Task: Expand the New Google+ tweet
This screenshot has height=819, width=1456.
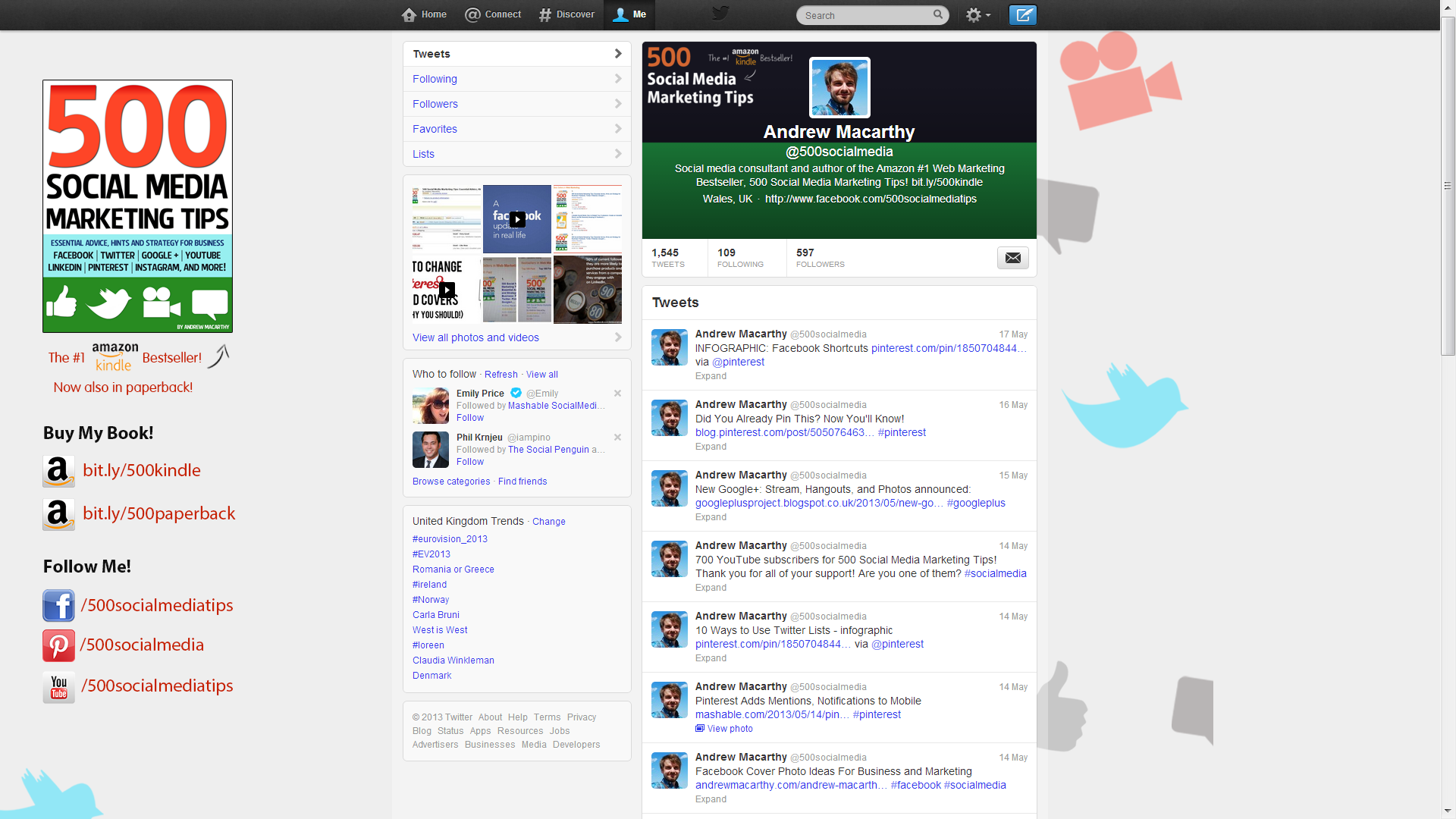Action: 711,517
